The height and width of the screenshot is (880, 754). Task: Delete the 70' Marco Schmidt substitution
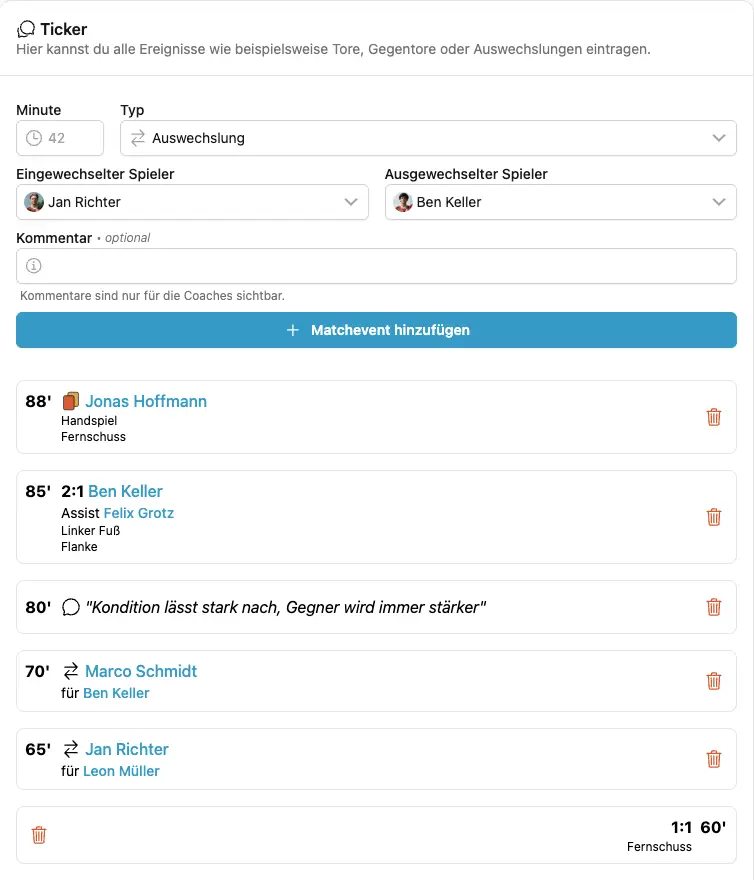point(713,681)
